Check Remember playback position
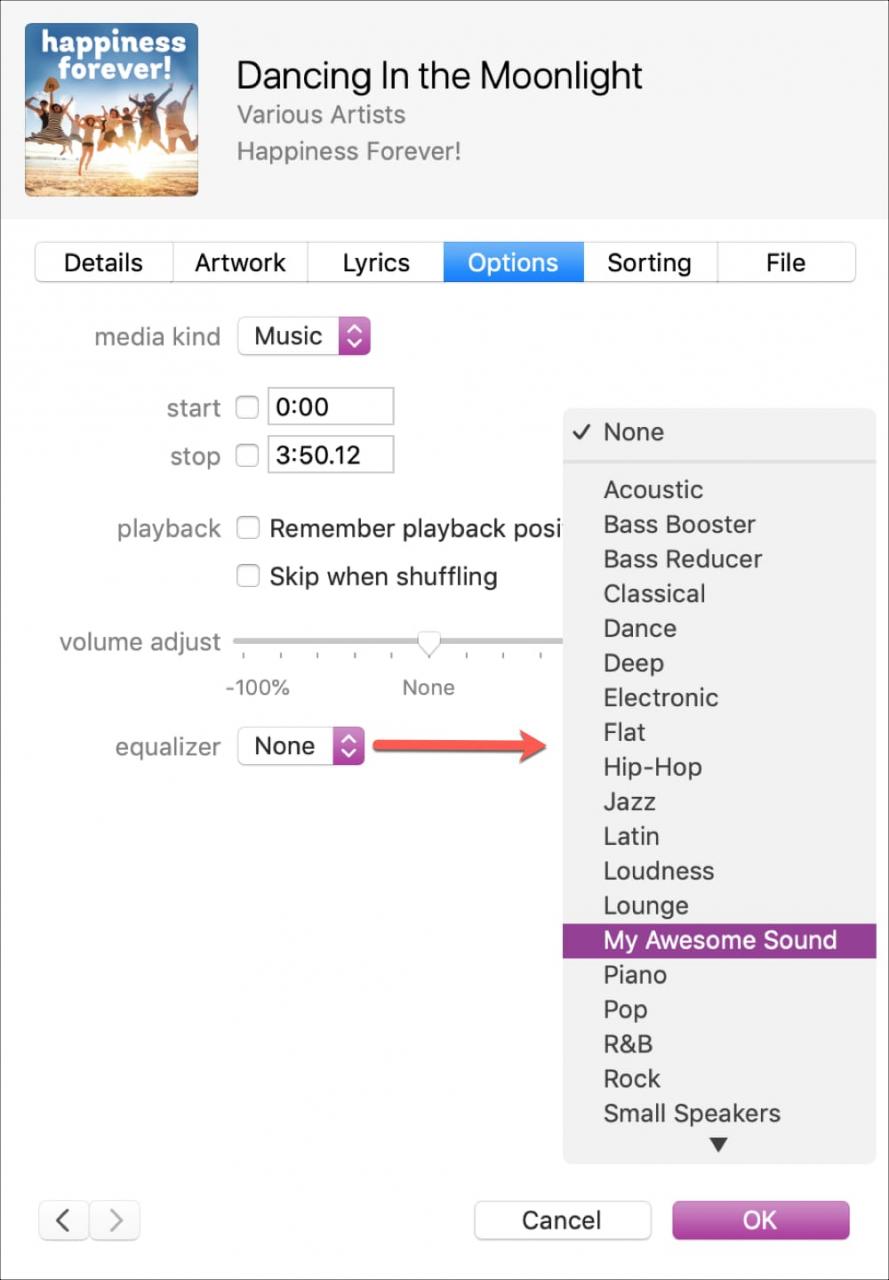The width and height of the screenshot is (889, 1280). click(247, 528)
